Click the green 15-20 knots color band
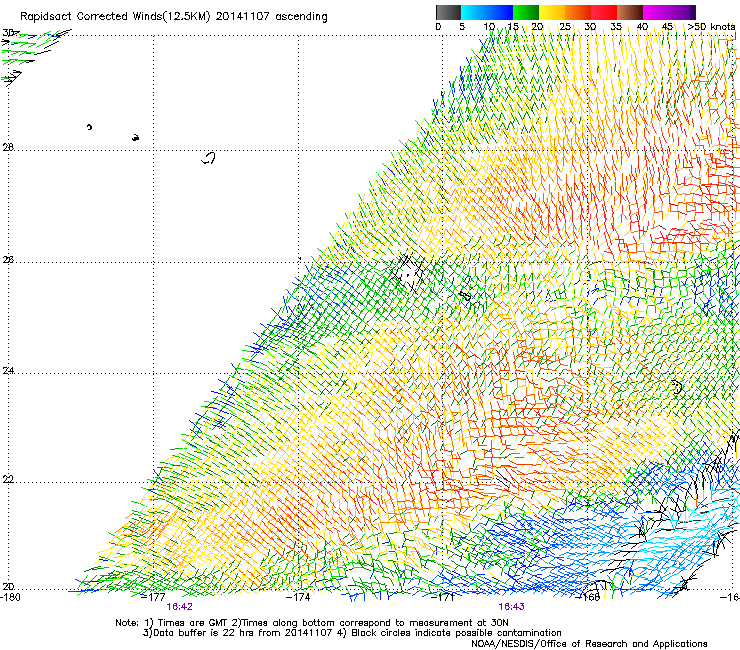This screenshot has width=740, height=650. [526, 12]
